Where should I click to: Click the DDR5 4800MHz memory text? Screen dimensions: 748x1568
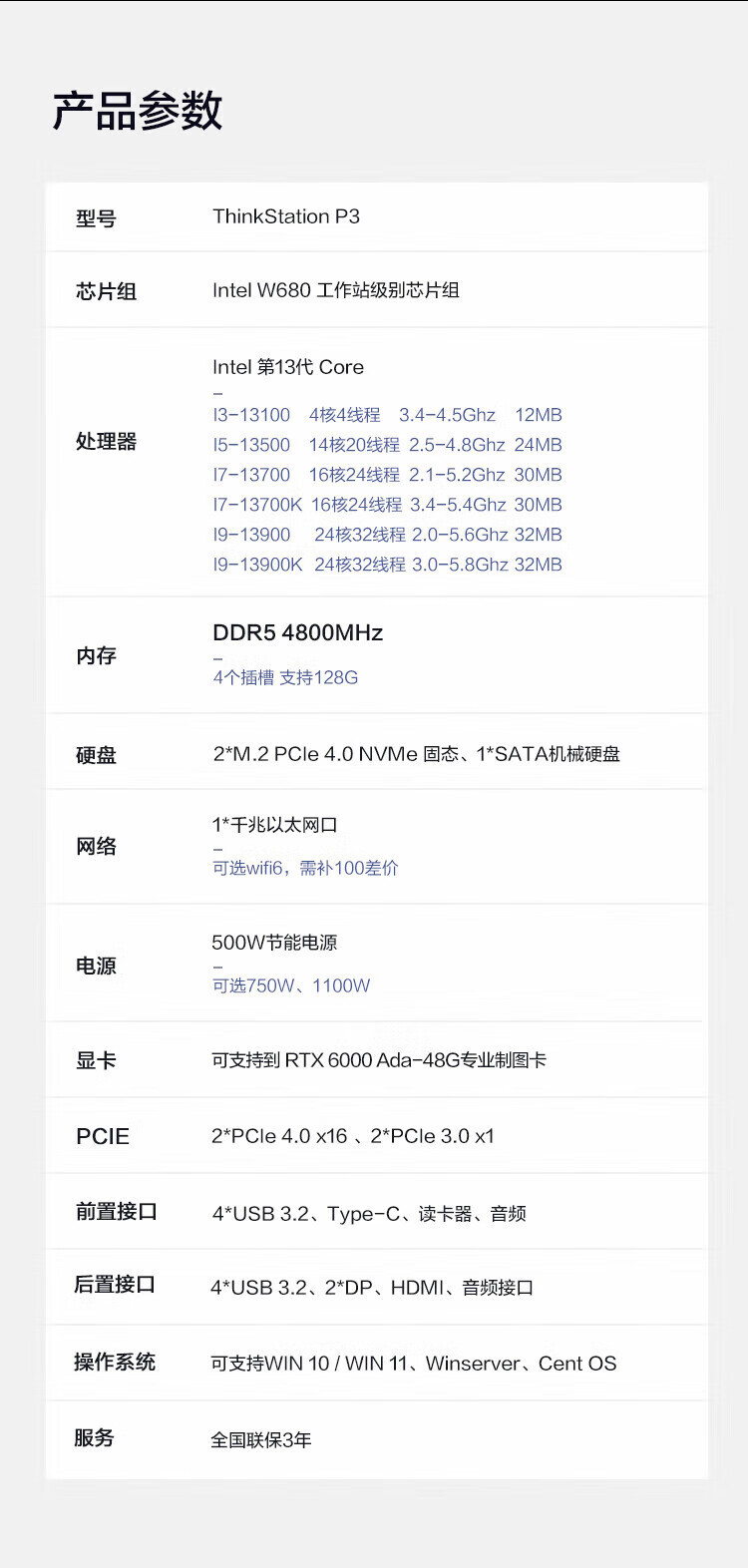pyautogui.click(x=297, y=633)
